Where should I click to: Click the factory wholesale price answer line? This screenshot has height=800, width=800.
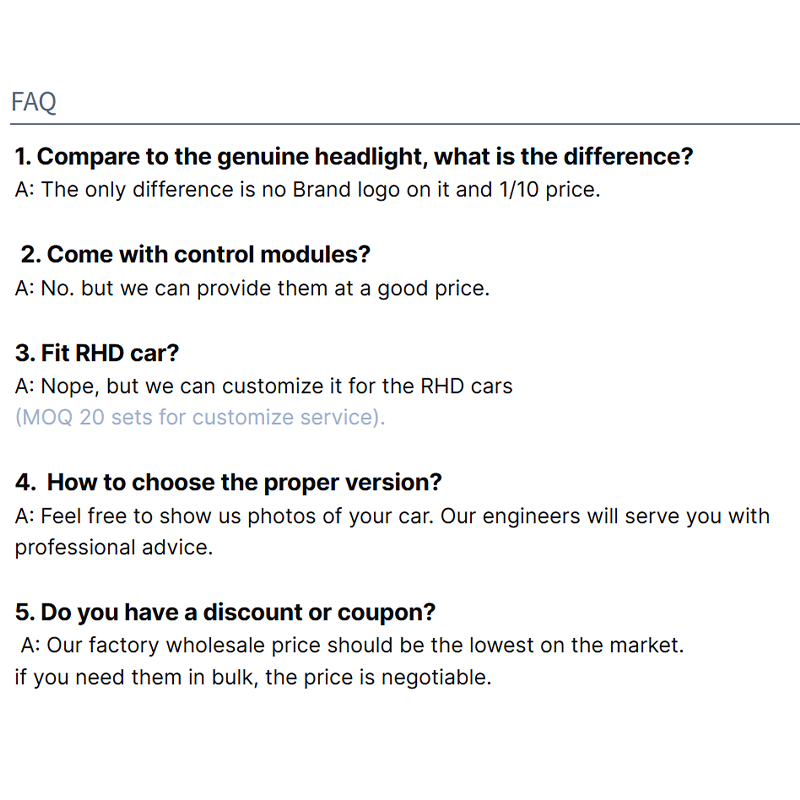coord(352,645)
